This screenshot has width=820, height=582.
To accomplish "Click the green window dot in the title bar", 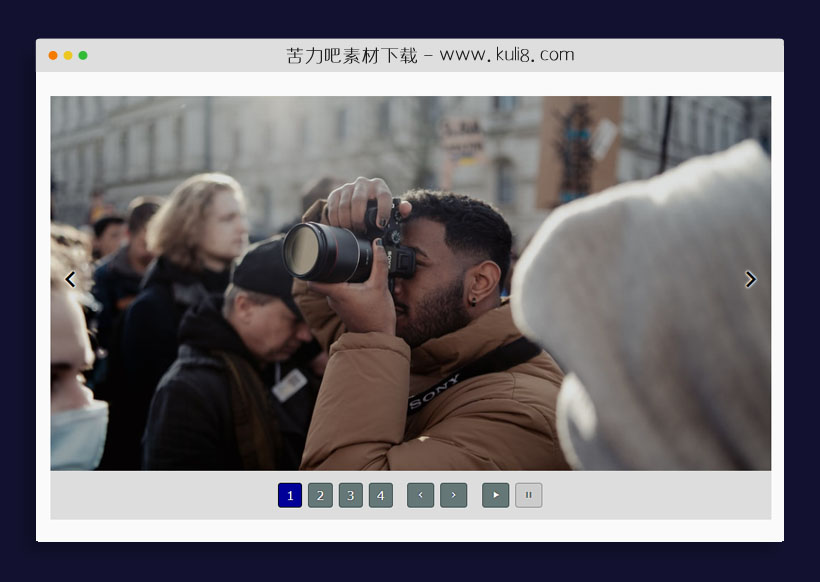I will point(83,55).
